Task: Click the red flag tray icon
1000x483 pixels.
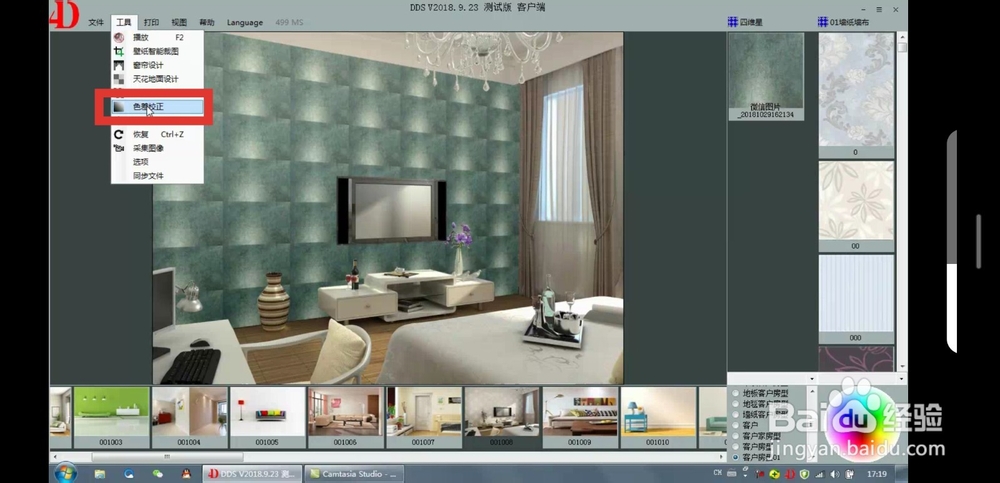Action: 760,474
